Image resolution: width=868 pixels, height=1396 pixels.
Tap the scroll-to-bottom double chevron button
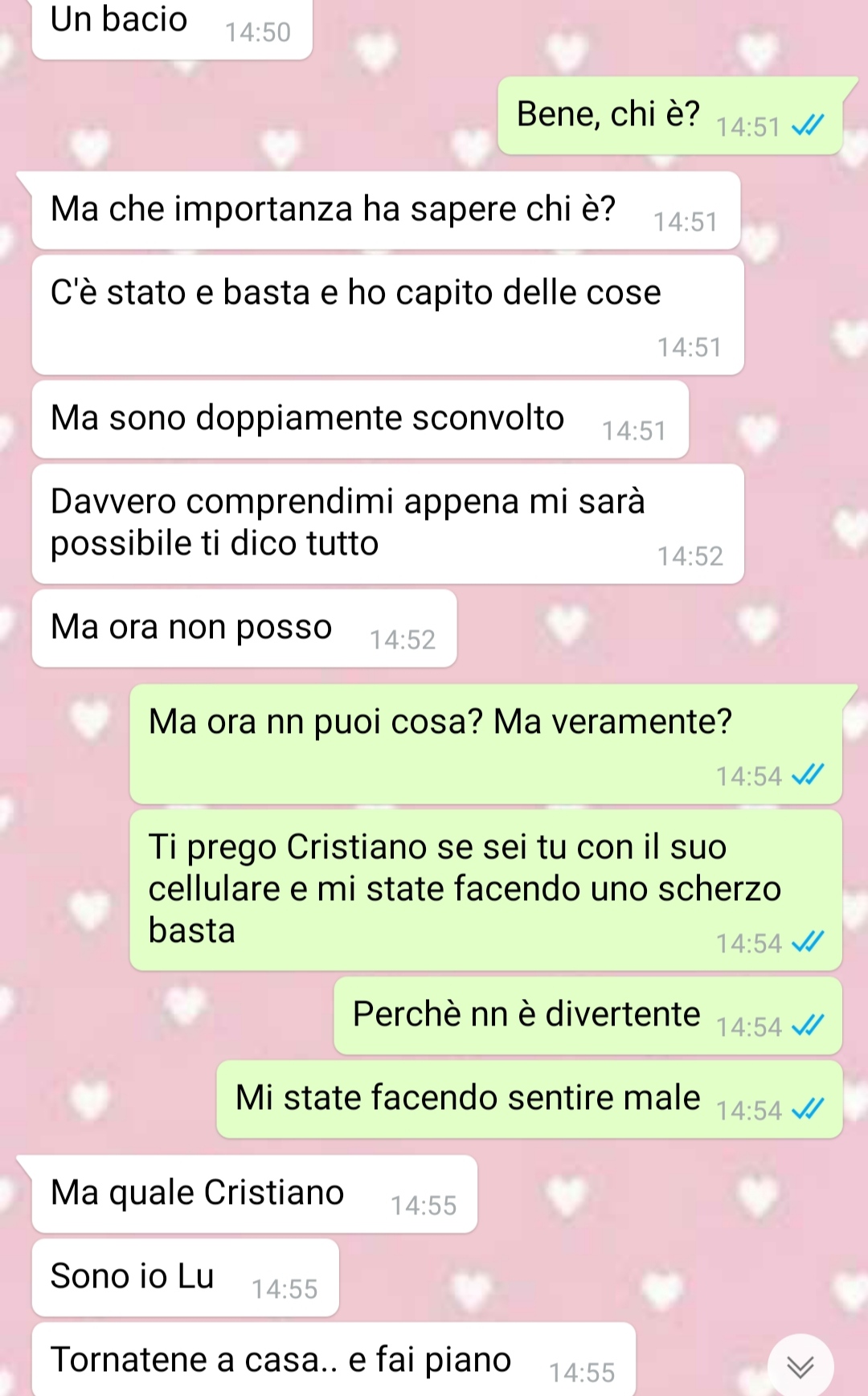click(x=800, y=1365)
